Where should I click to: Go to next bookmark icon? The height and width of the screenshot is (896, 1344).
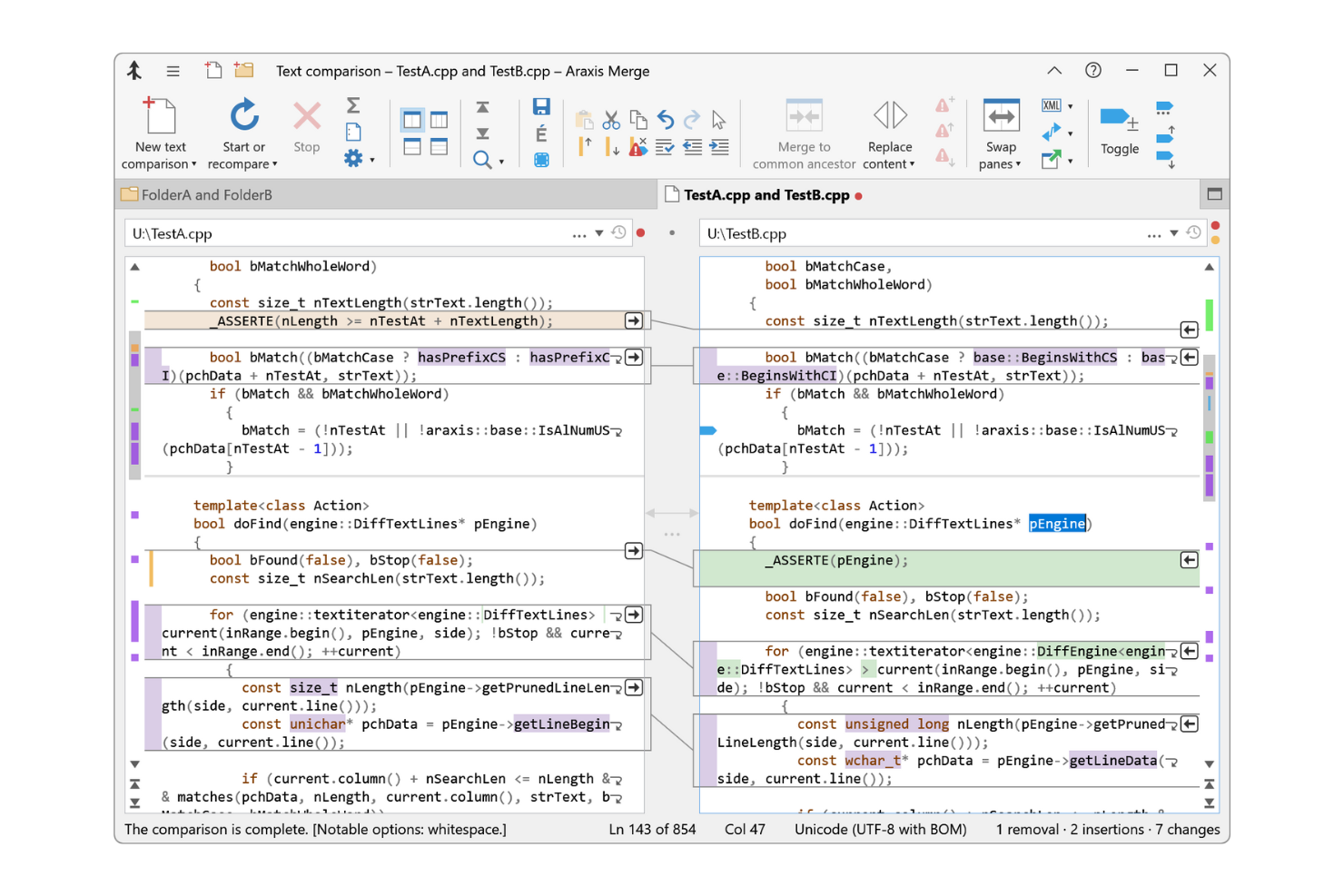pos(1165,160)
